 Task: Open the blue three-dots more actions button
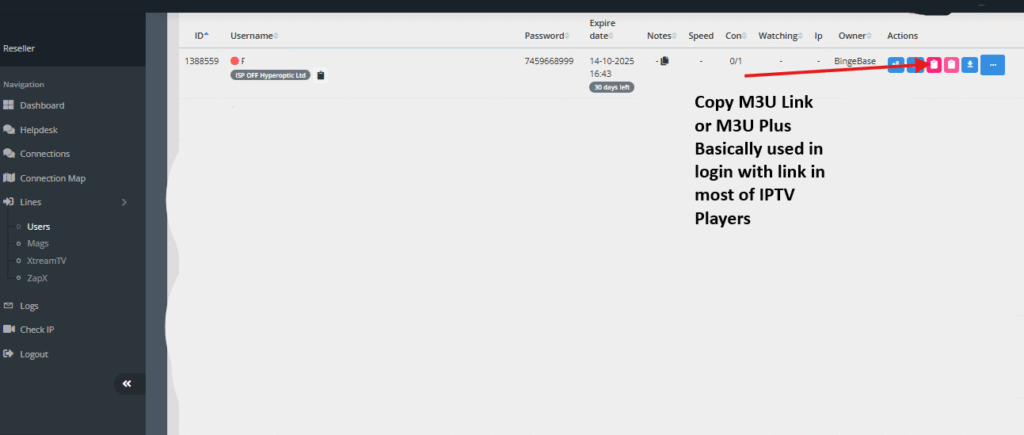pos(993,65)
